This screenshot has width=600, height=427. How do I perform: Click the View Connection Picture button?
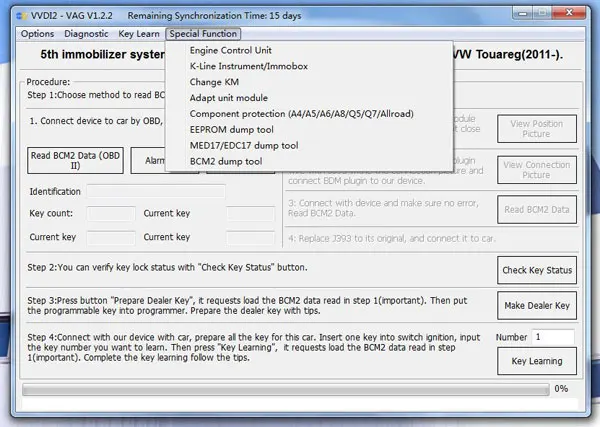point(537,169)
